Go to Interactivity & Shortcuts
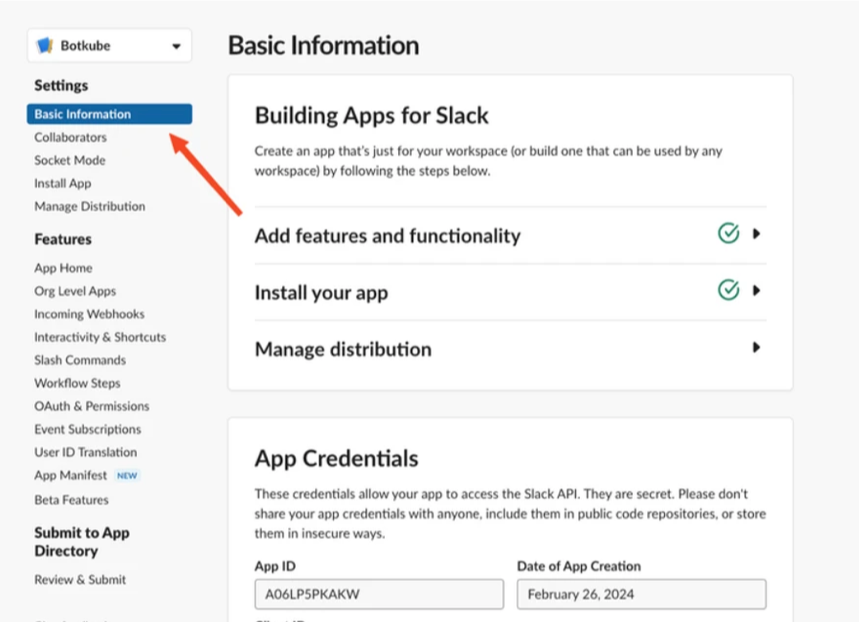Image resolution: width=859 pixels, height=622 pixels. tap(100, 337)
